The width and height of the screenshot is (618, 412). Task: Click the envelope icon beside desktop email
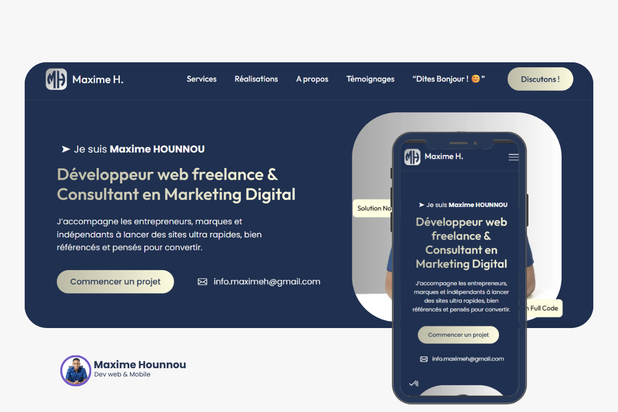[x=202, y=282]
